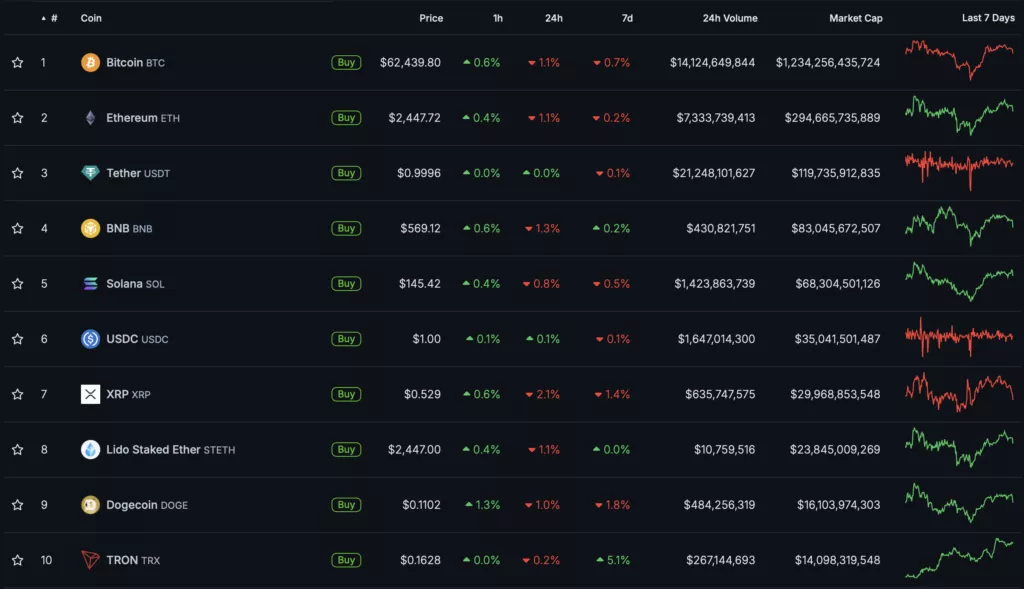Click the Tether USDT logo icon
The width and height of the screenshot is (1024, 589).
90,173
